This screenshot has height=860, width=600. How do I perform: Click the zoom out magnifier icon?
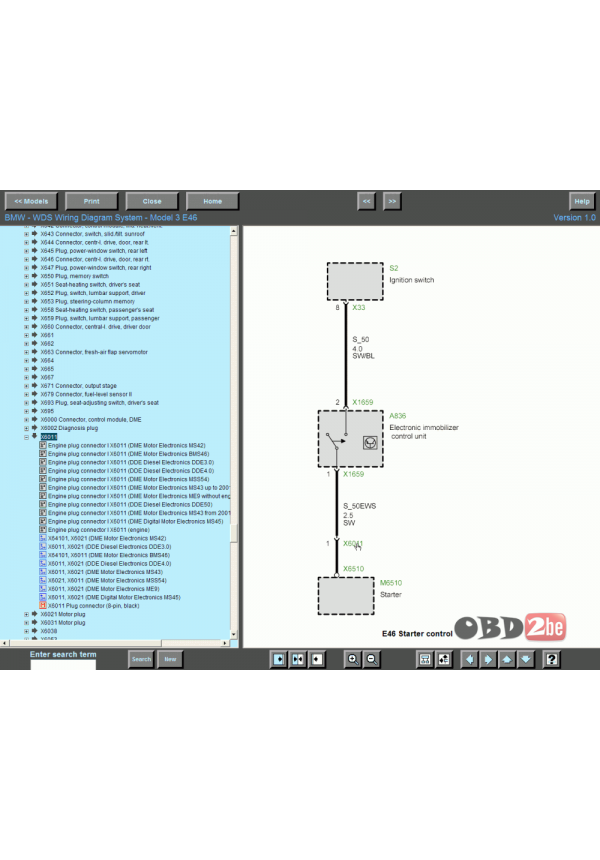(372, 659)
